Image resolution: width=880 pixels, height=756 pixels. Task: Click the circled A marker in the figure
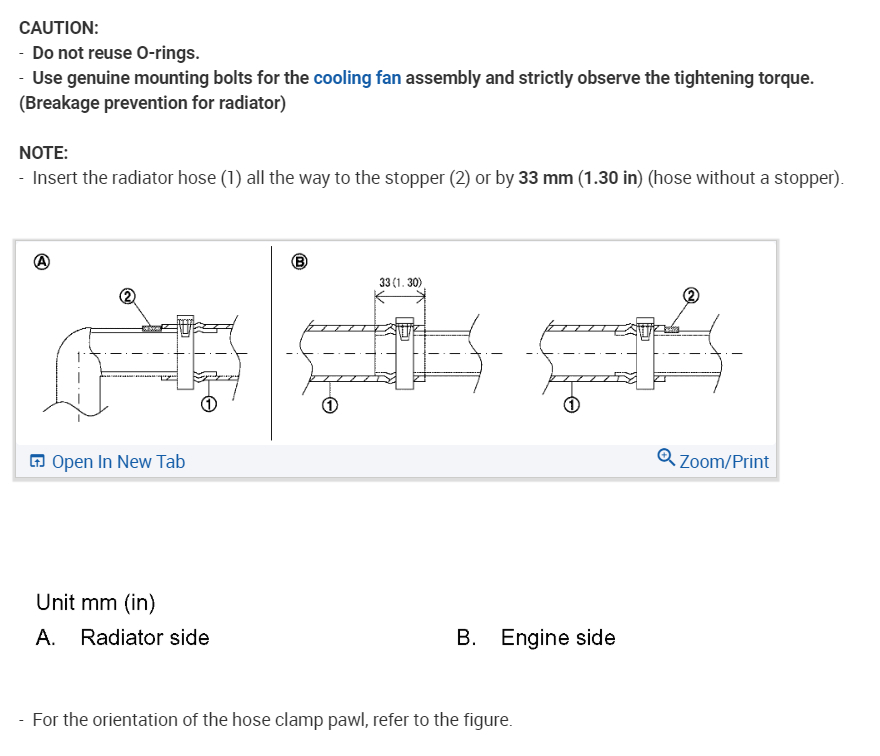pyautogui.click(x=42, y=262)
